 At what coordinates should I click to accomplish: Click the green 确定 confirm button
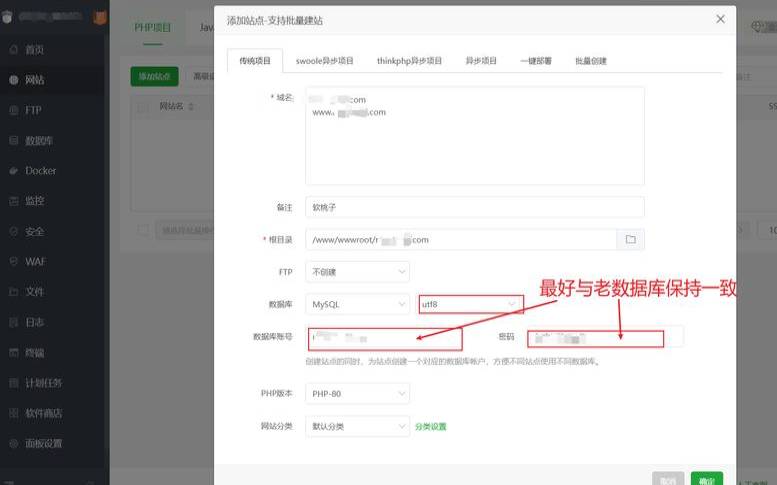tap(706, 480)
